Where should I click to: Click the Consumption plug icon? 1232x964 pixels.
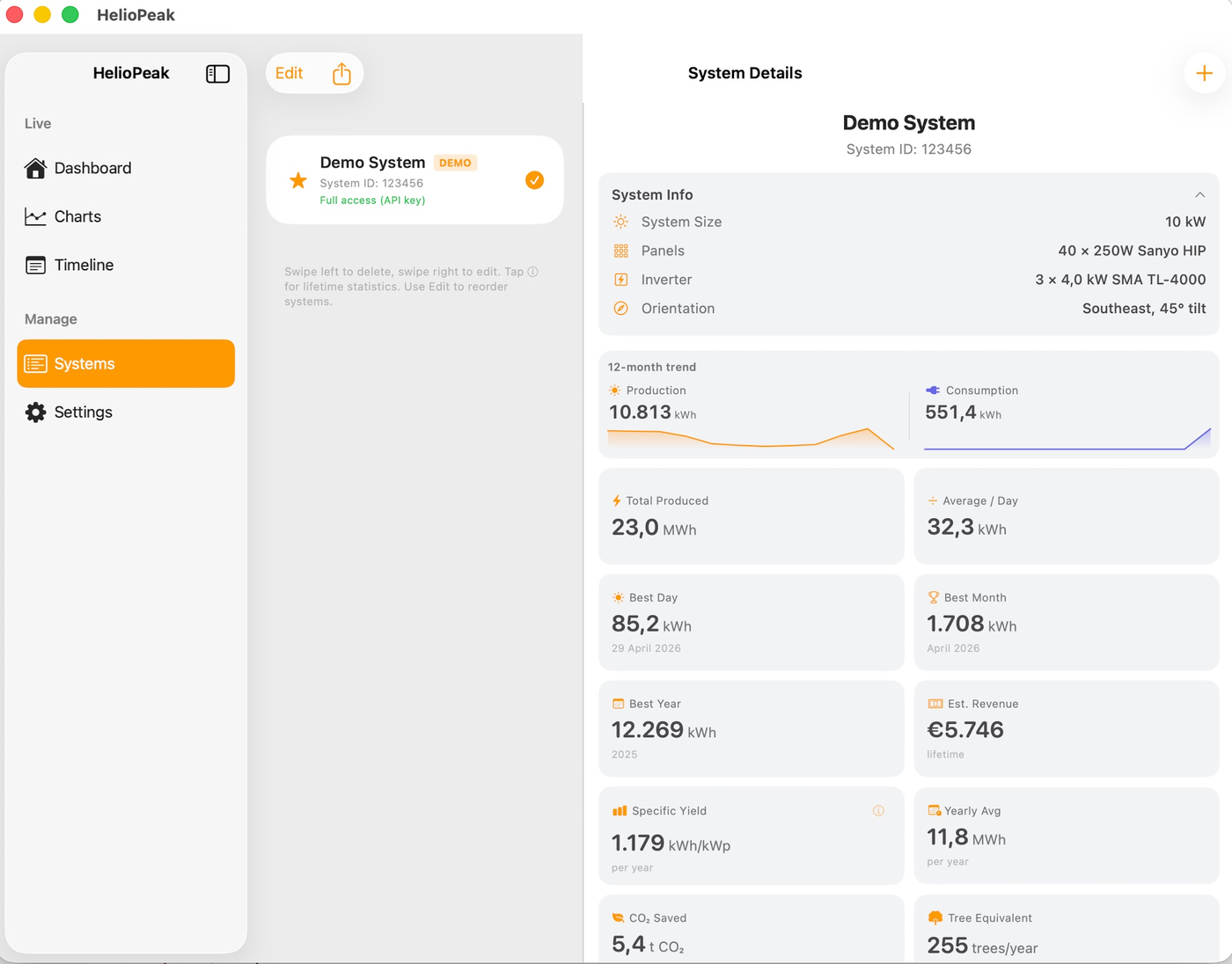pos(933,391)
